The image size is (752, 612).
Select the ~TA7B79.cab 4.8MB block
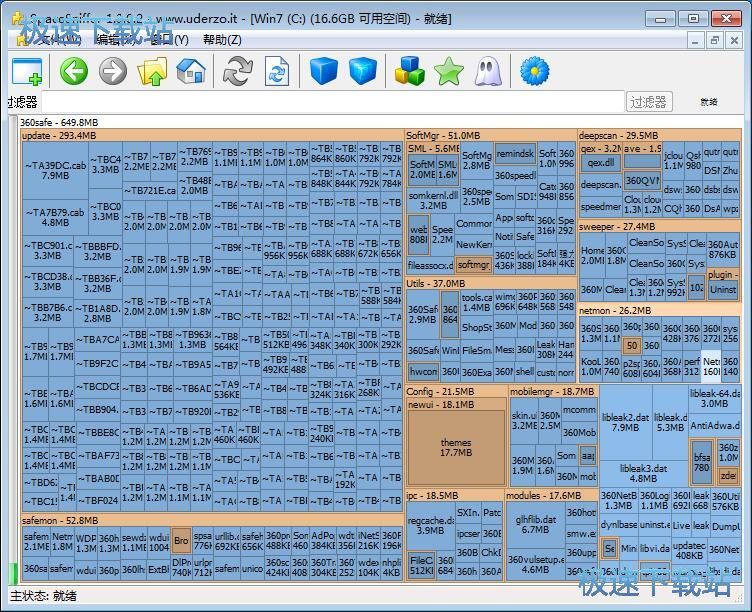coord(55,217)
